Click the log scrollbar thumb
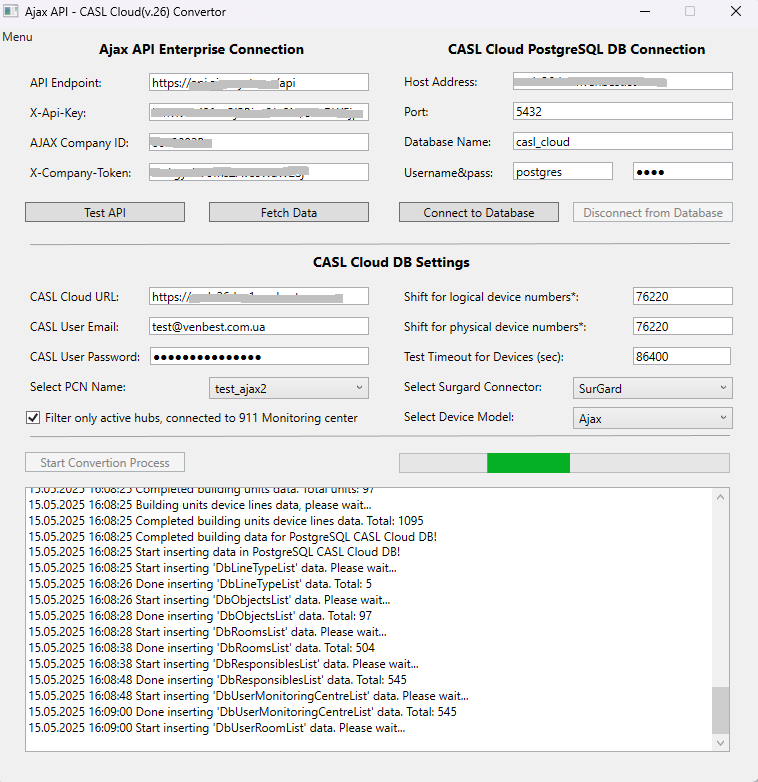The height and width of the screenshot is (782, 758). [x=721, y=710]
